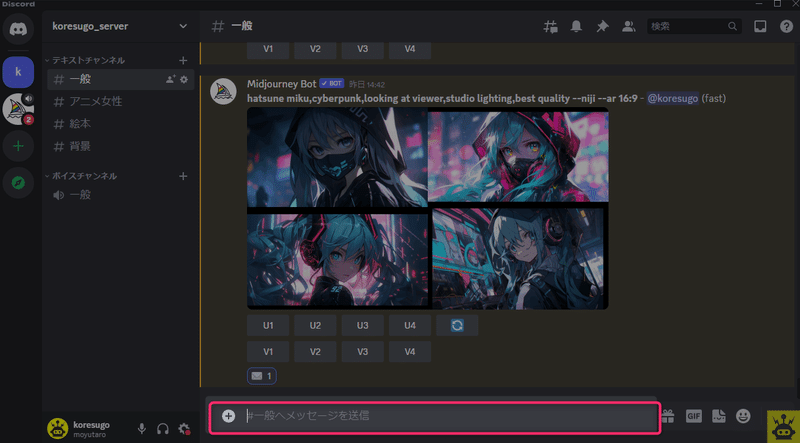Viewport: 800px width, 443px height.
Task: Open the 一般 text channel
Action: 120,80
